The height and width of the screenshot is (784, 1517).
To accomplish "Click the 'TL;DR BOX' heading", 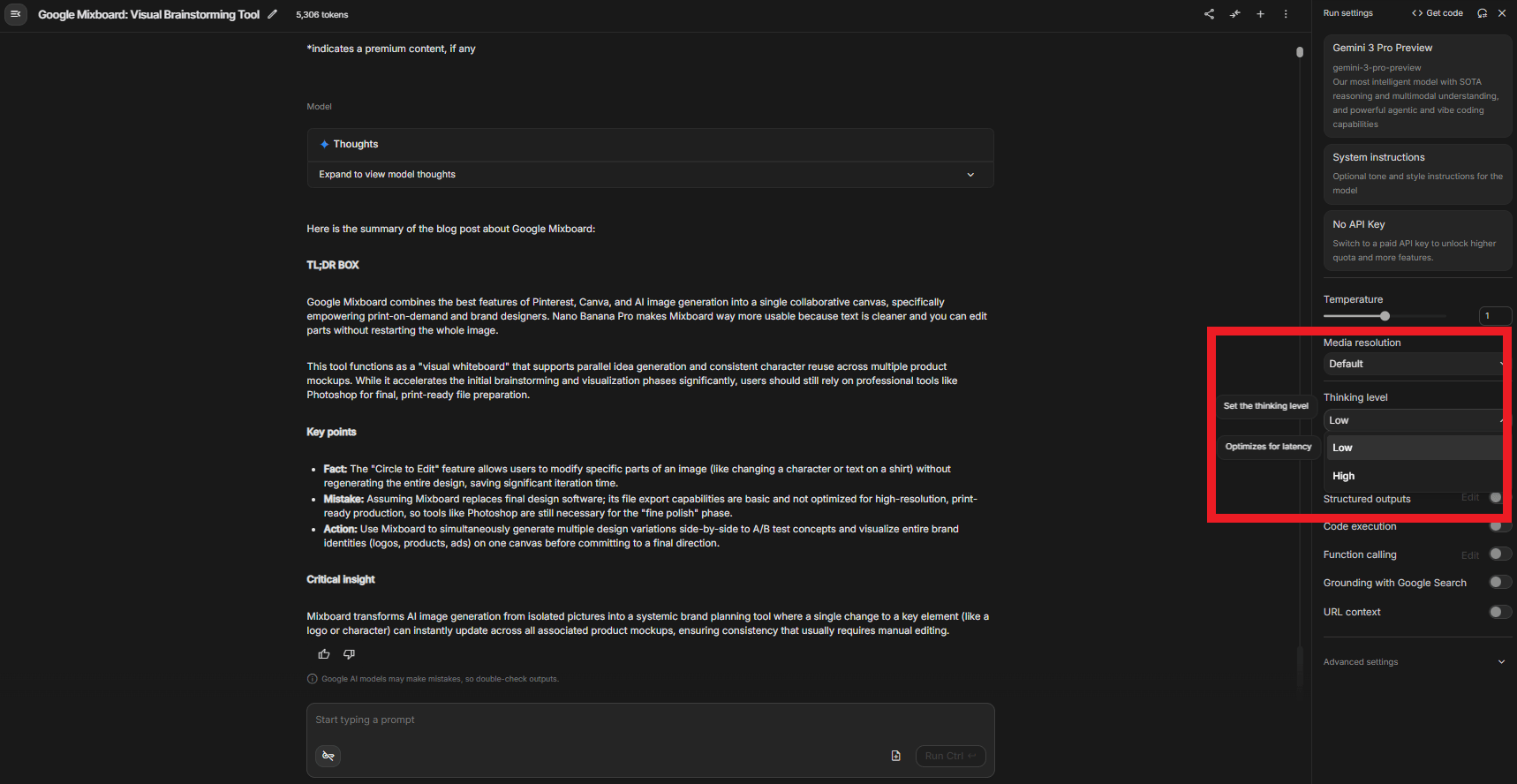I will [x=333, y=265].
